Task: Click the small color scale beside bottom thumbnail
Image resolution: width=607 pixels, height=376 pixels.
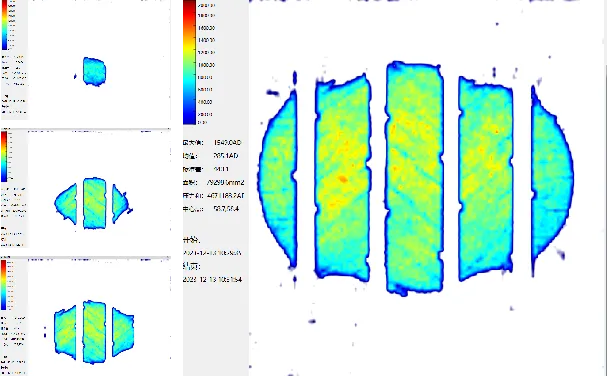Action: tap(3, 285)
